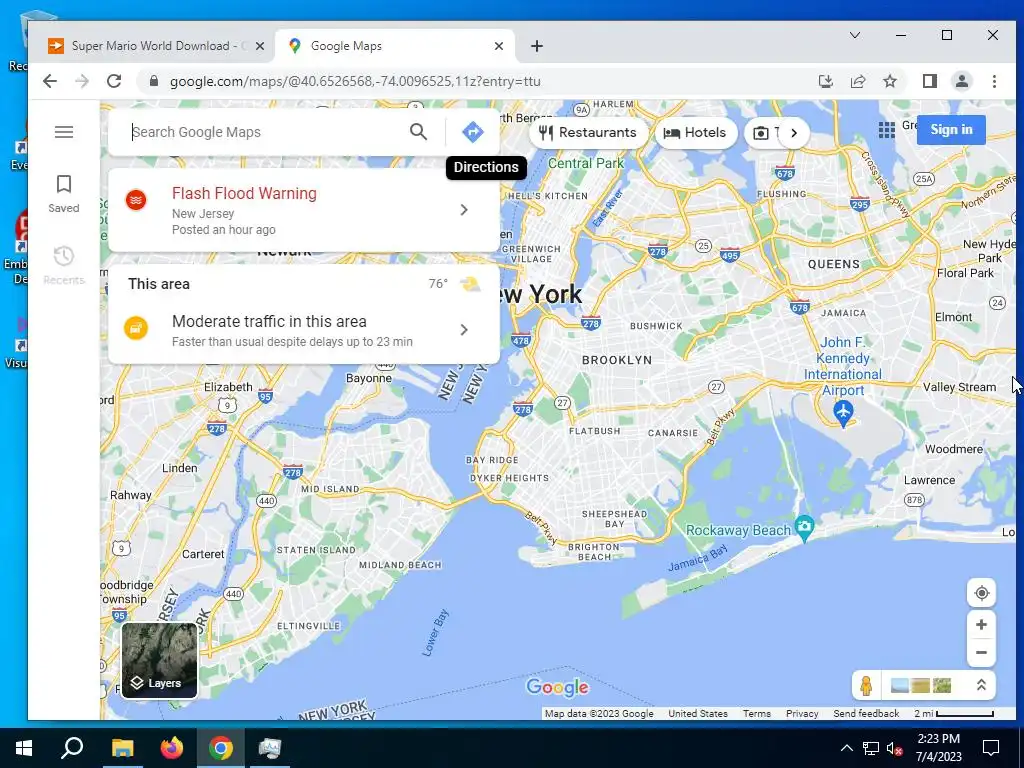
Task: Click the network icon in system tray
Action: coord(871,748)
